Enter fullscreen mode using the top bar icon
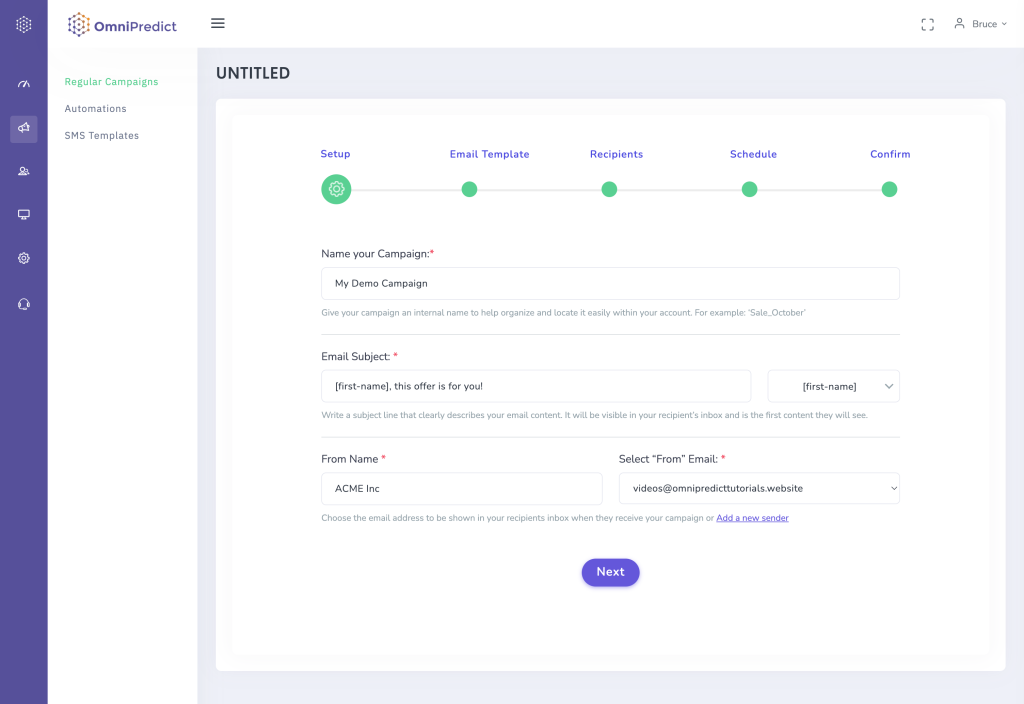The image size is (1024, 704). point(927,24)
